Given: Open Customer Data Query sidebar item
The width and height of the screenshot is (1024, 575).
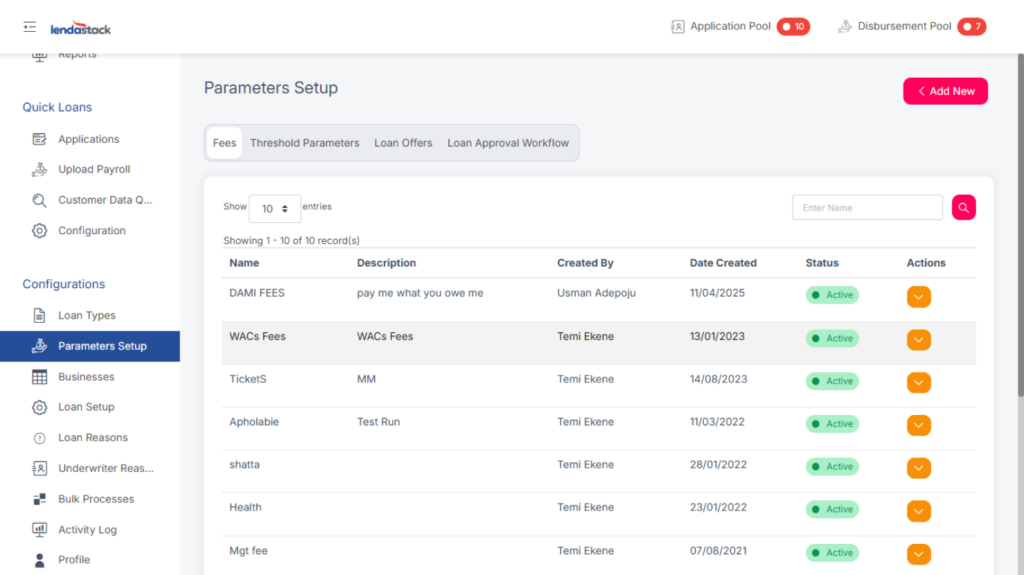Looking at the screenshot, I should [x=104, y=200].
